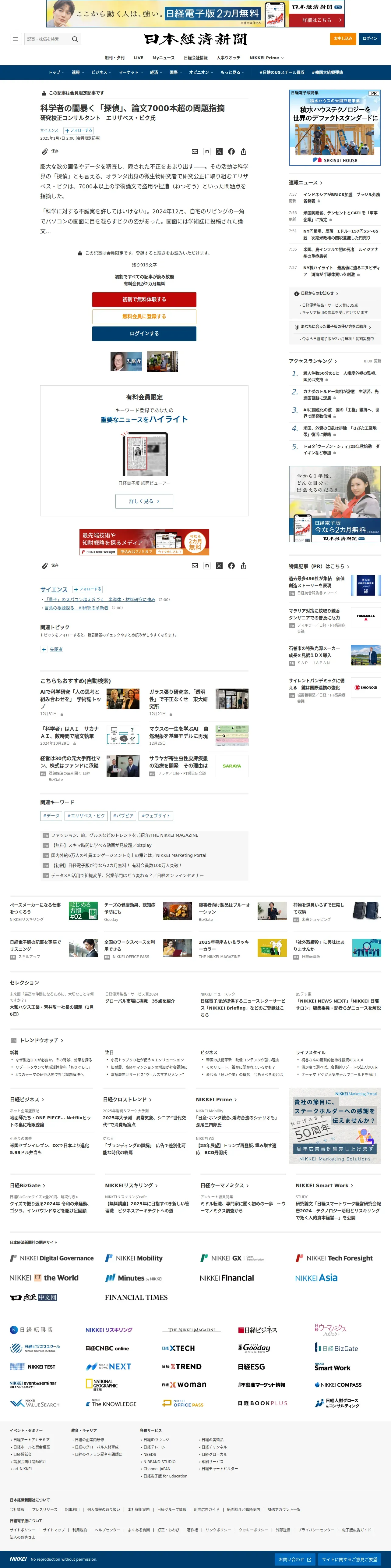Click the blue ログインする button
This screenshot has height=1568, width=391.
[x=144, y=333]
